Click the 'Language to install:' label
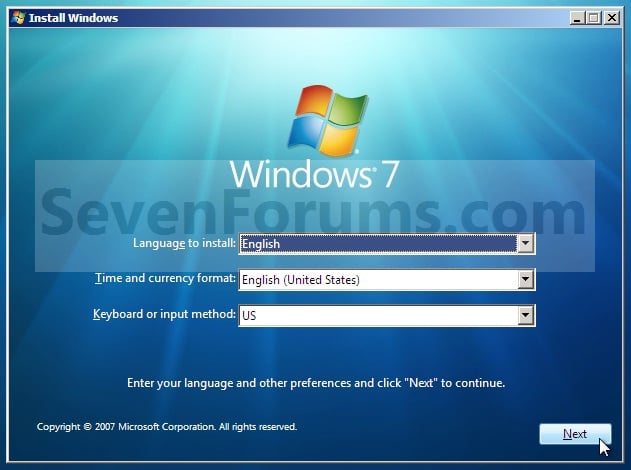Screen dimensions: 631x470 pos(184,243)
